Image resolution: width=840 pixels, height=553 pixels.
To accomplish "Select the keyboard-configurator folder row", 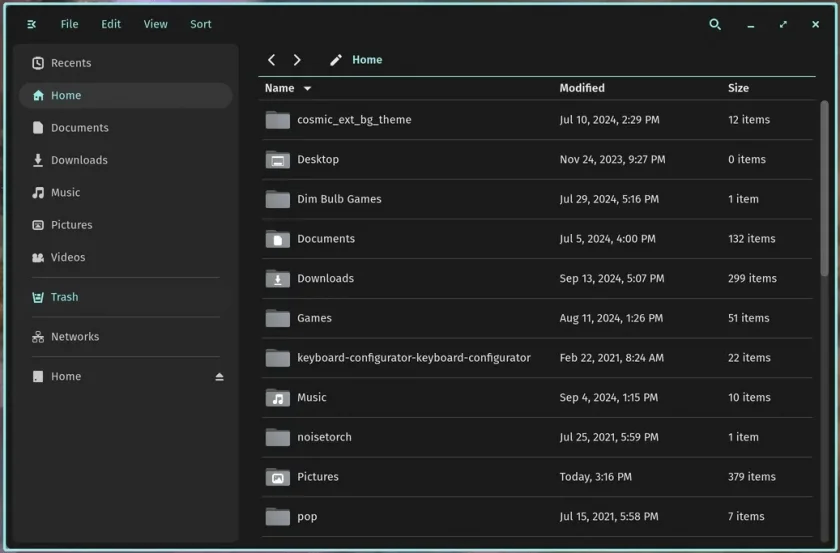I will [x=537, y=358].
